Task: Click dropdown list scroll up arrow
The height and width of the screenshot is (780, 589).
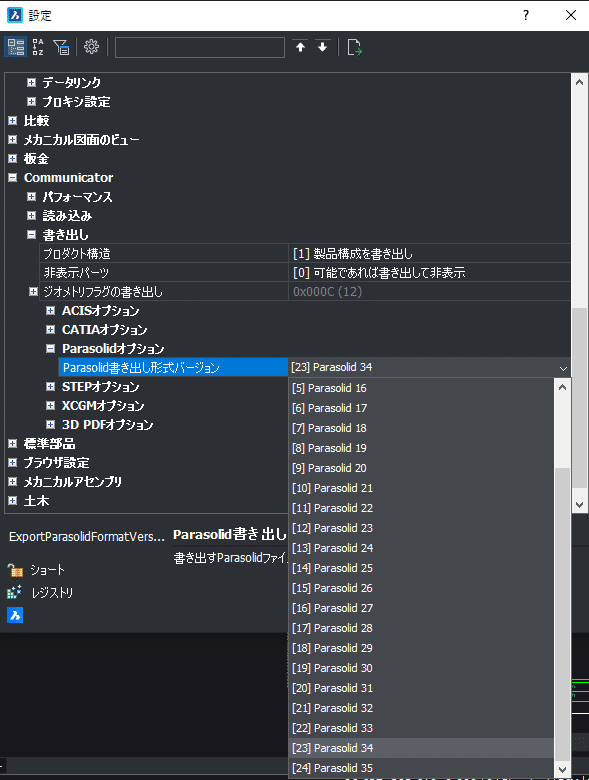Action: pos(562,387)
